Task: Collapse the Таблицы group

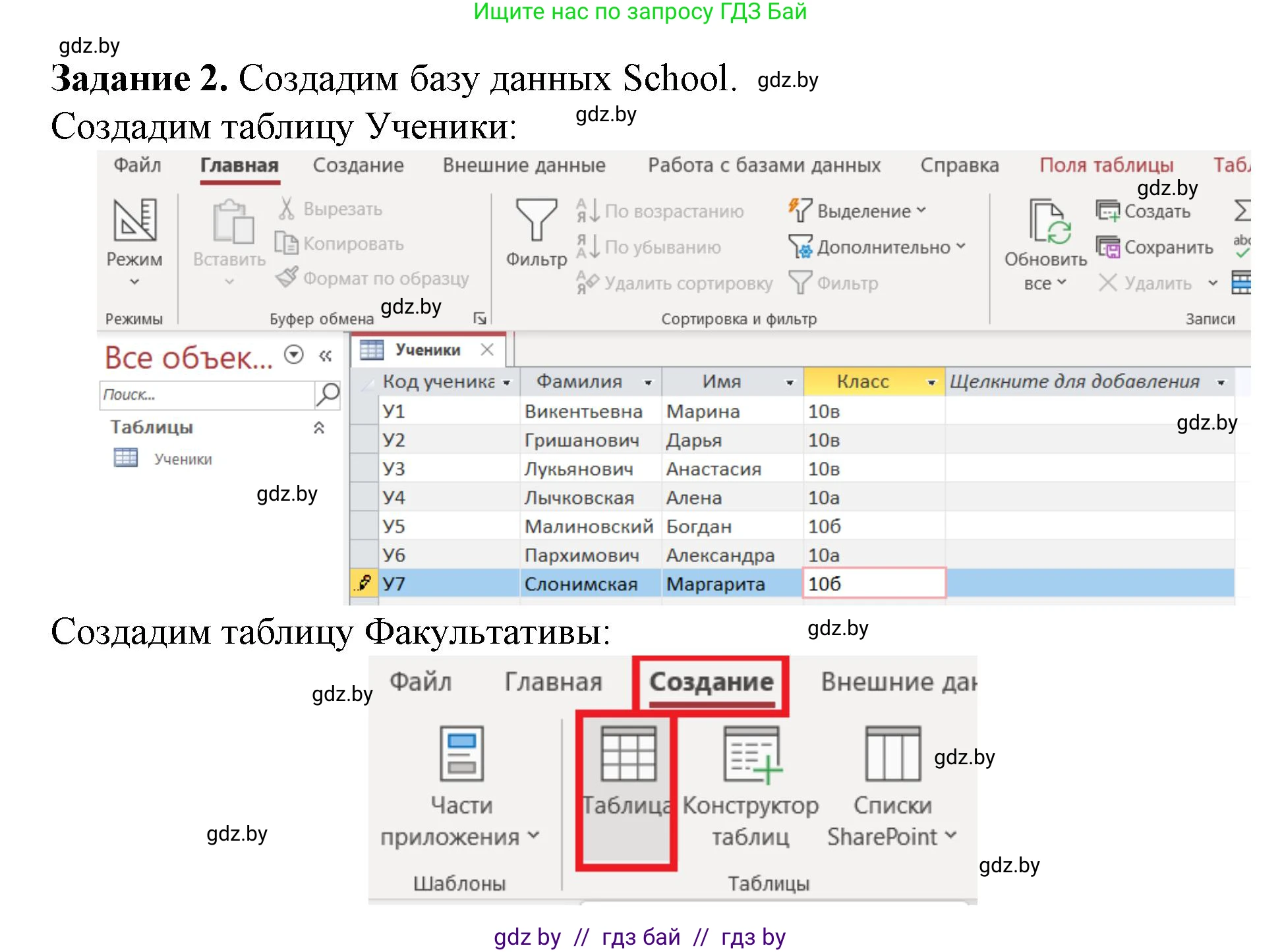Action: coord(319,428)
